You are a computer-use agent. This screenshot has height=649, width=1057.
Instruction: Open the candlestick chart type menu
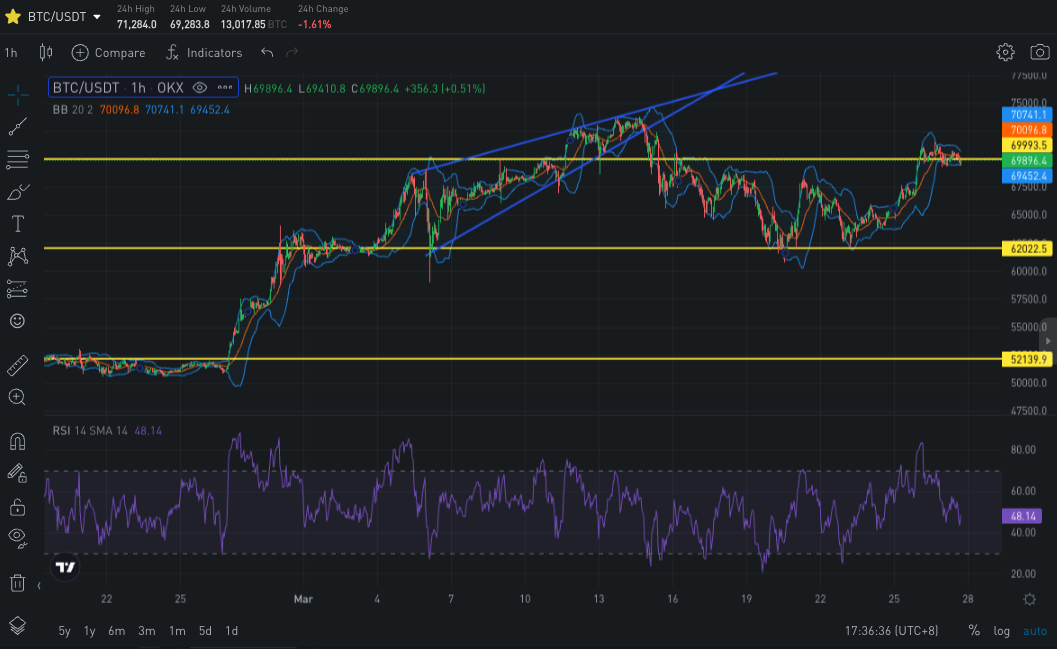pos(45,52)
